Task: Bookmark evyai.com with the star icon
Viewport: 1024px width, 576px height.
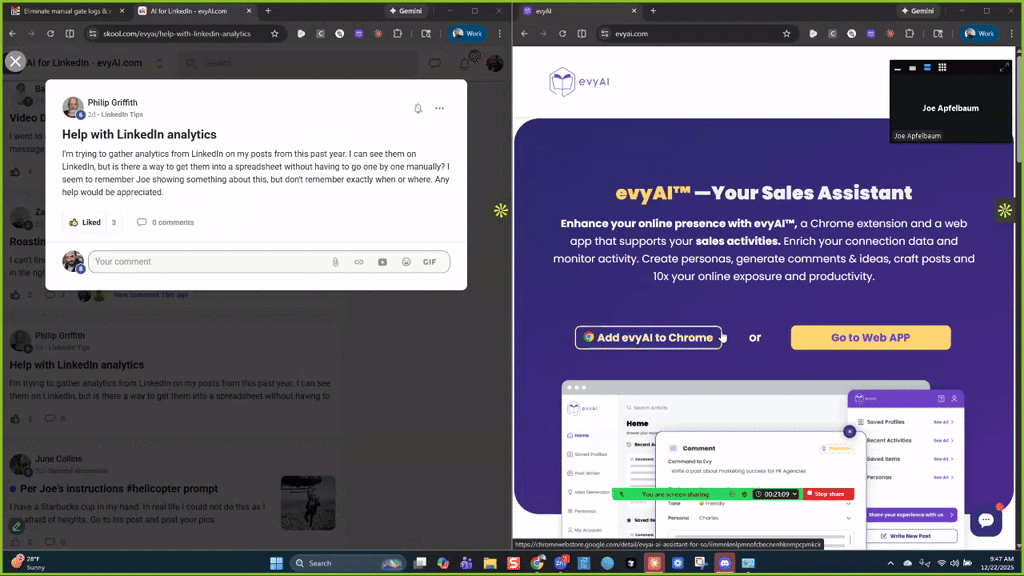Action: pyautogui.click(x=787, y=32)
